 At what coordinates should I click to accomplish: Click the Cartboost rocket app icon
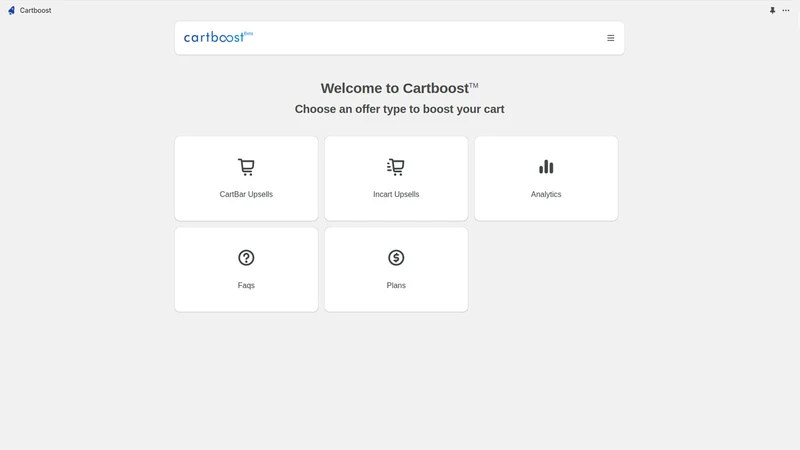click(11, 10)
